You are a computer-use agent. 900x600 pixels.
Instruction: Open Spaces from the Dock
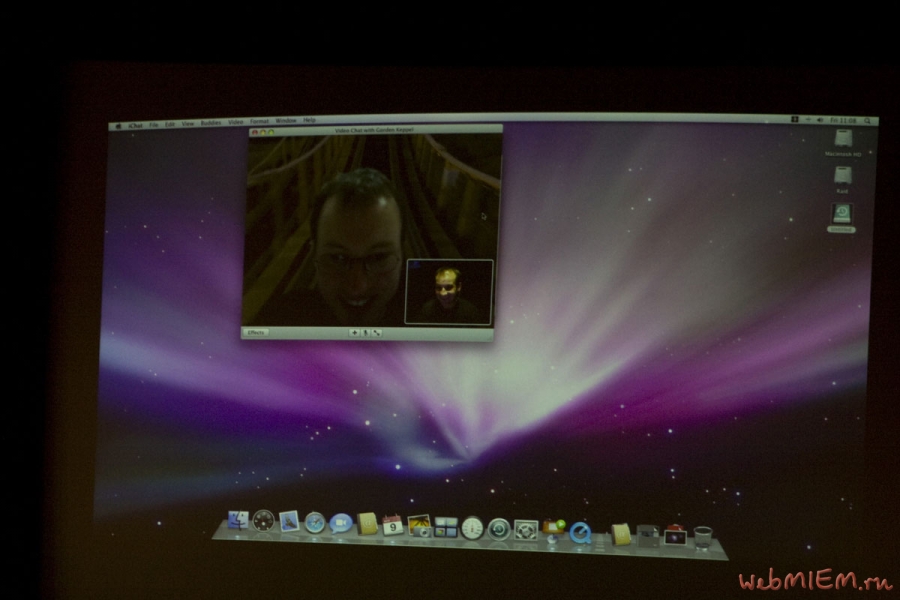click(446, 527)
